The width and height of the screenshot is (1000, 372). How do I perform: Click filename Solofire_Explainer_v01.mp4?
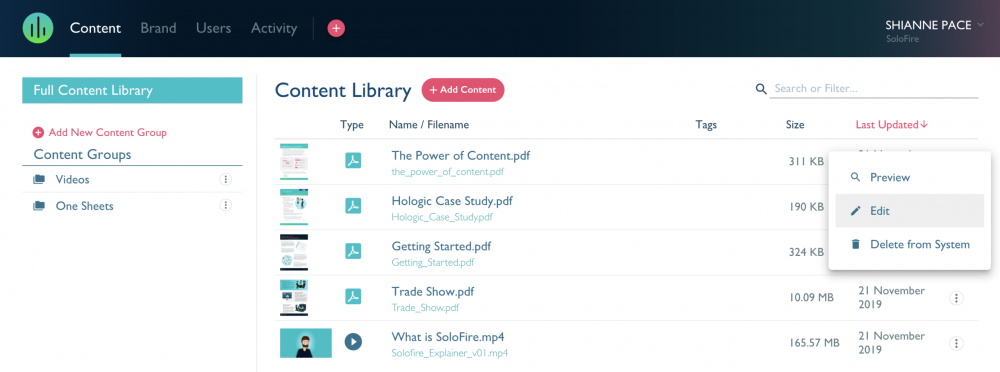click(x=450, y=353)
